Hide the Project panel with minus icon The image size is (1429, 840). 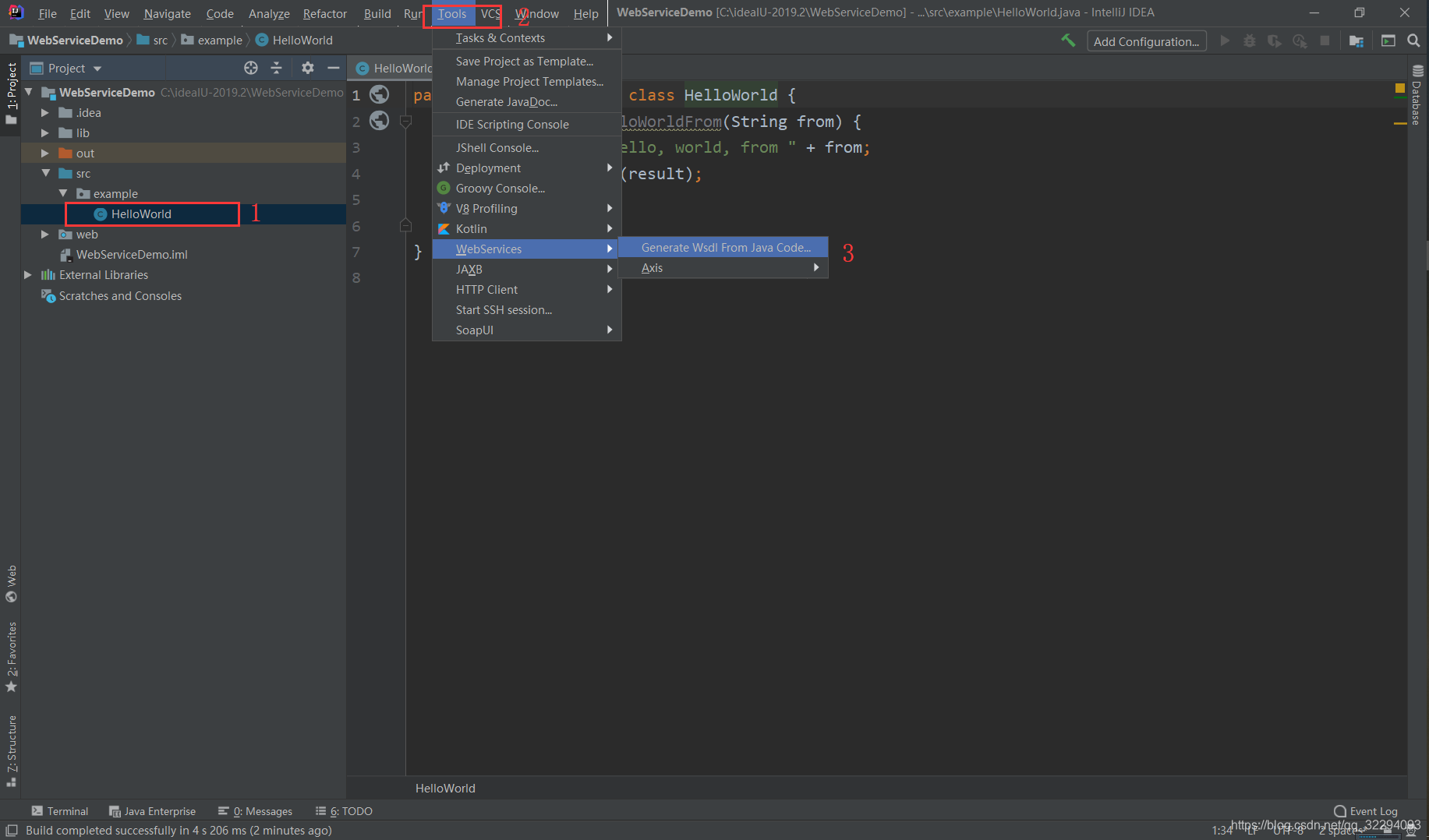coord(334,68)
